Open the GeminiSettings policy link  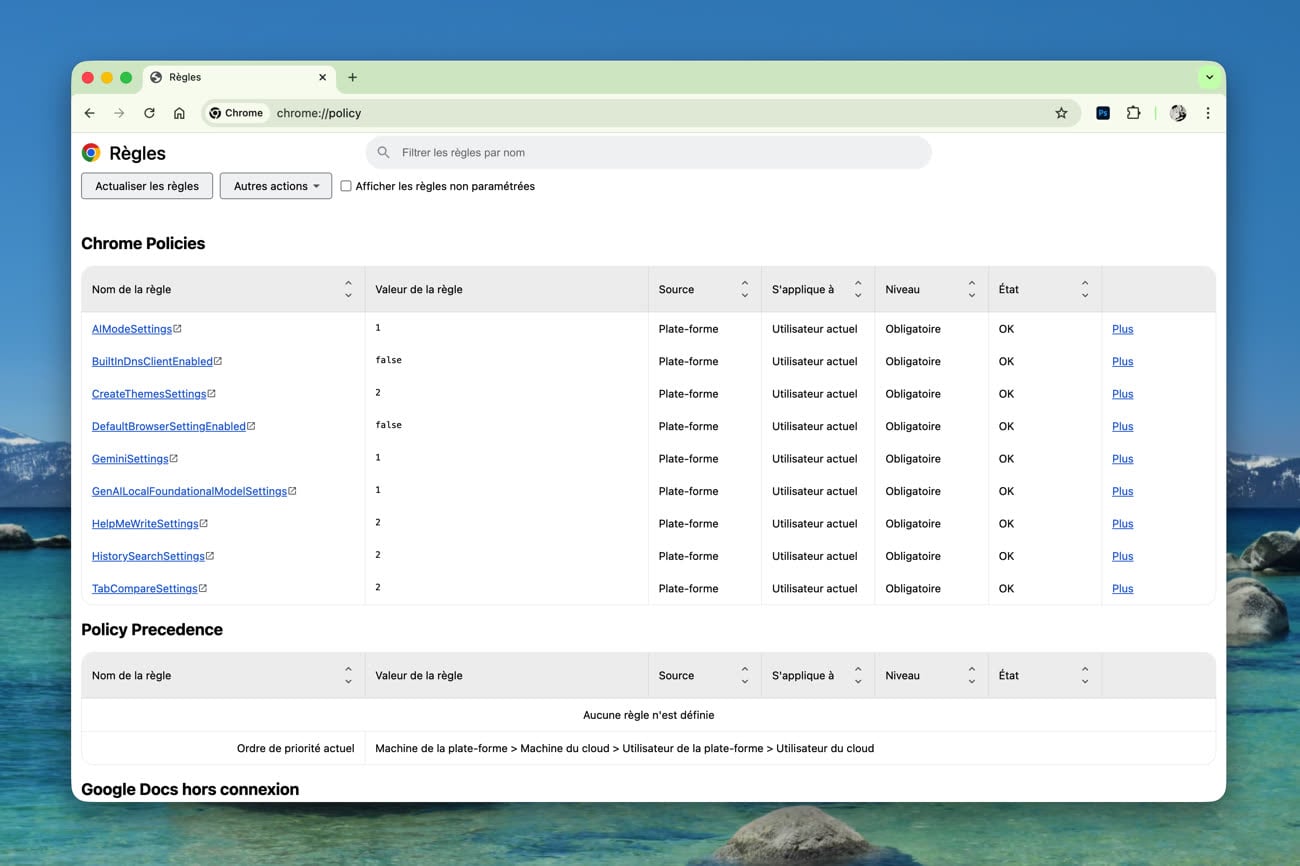coord(130,459)
